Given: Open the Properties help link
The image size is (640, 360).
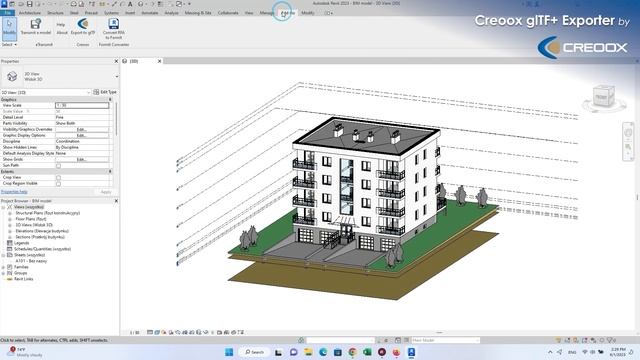Looking at the screenshot, I should 14,192.
